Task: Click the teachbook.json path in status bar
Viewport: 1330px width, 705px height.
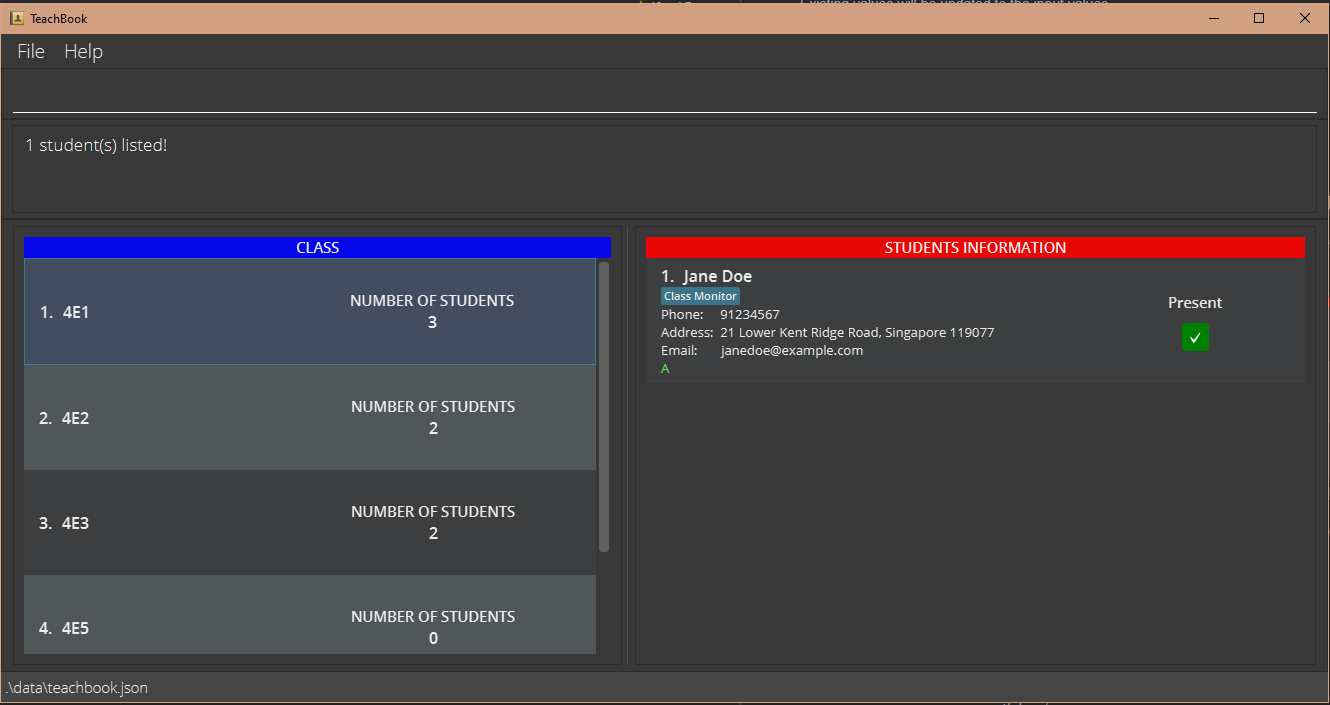Action: tap(77, 688)
